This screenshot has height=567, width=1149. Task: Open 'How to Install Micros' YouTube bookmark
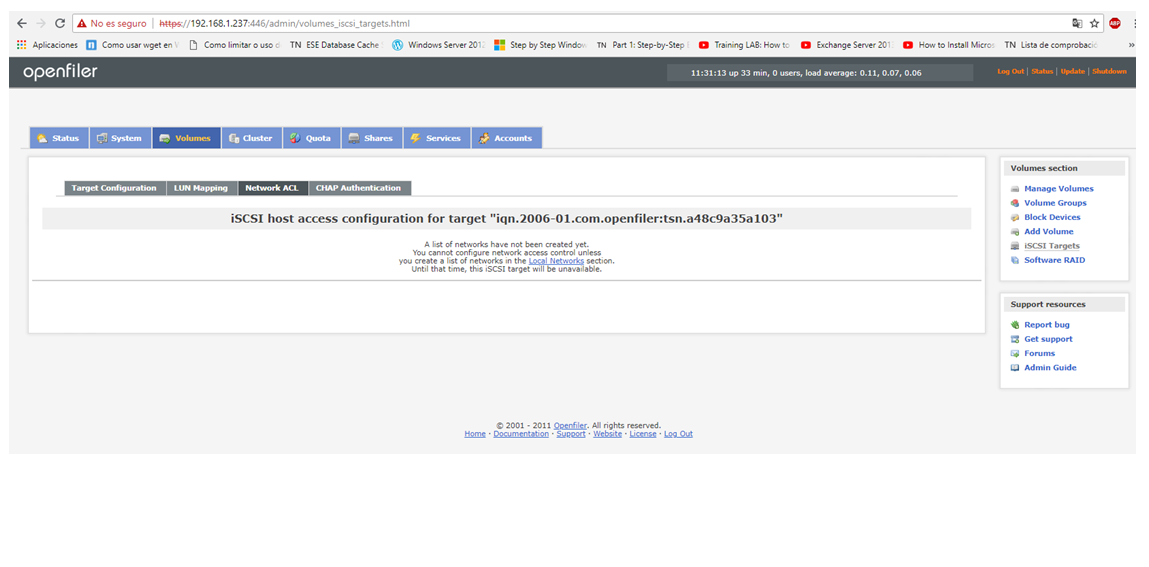949,45
